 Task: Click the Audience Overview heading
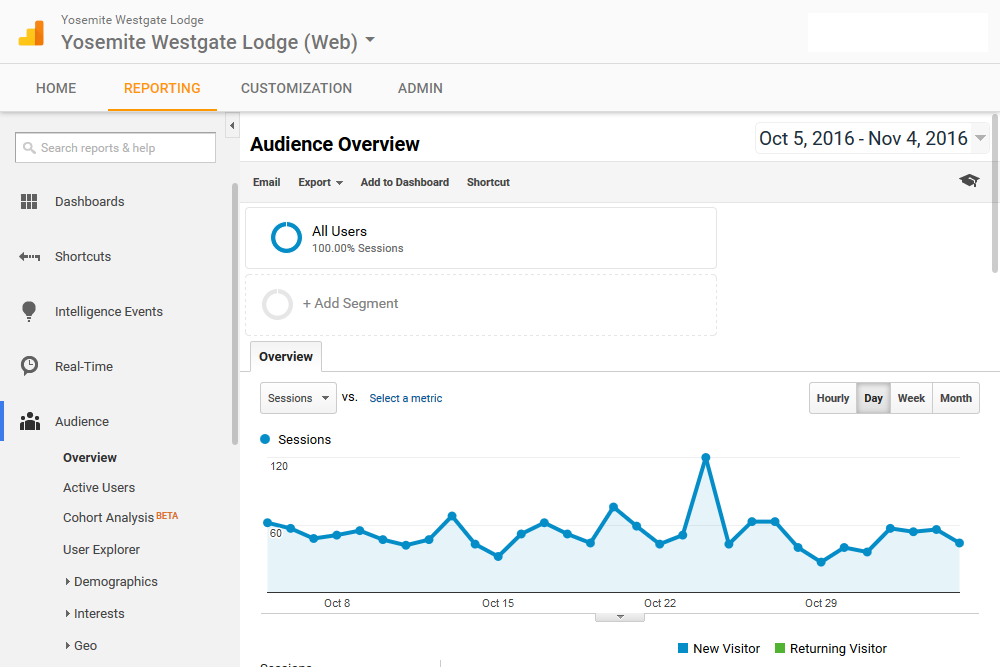(x=335, y=144)
